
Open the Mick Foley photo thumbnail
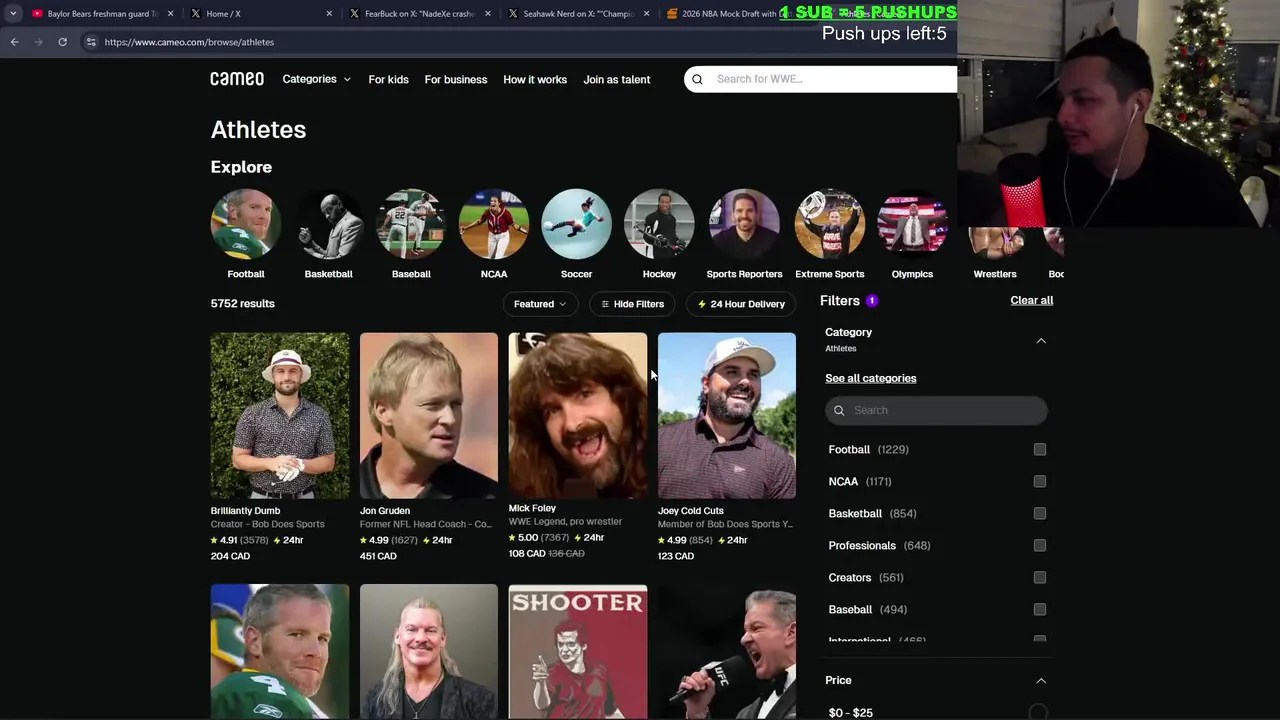[x=578, y=414]
